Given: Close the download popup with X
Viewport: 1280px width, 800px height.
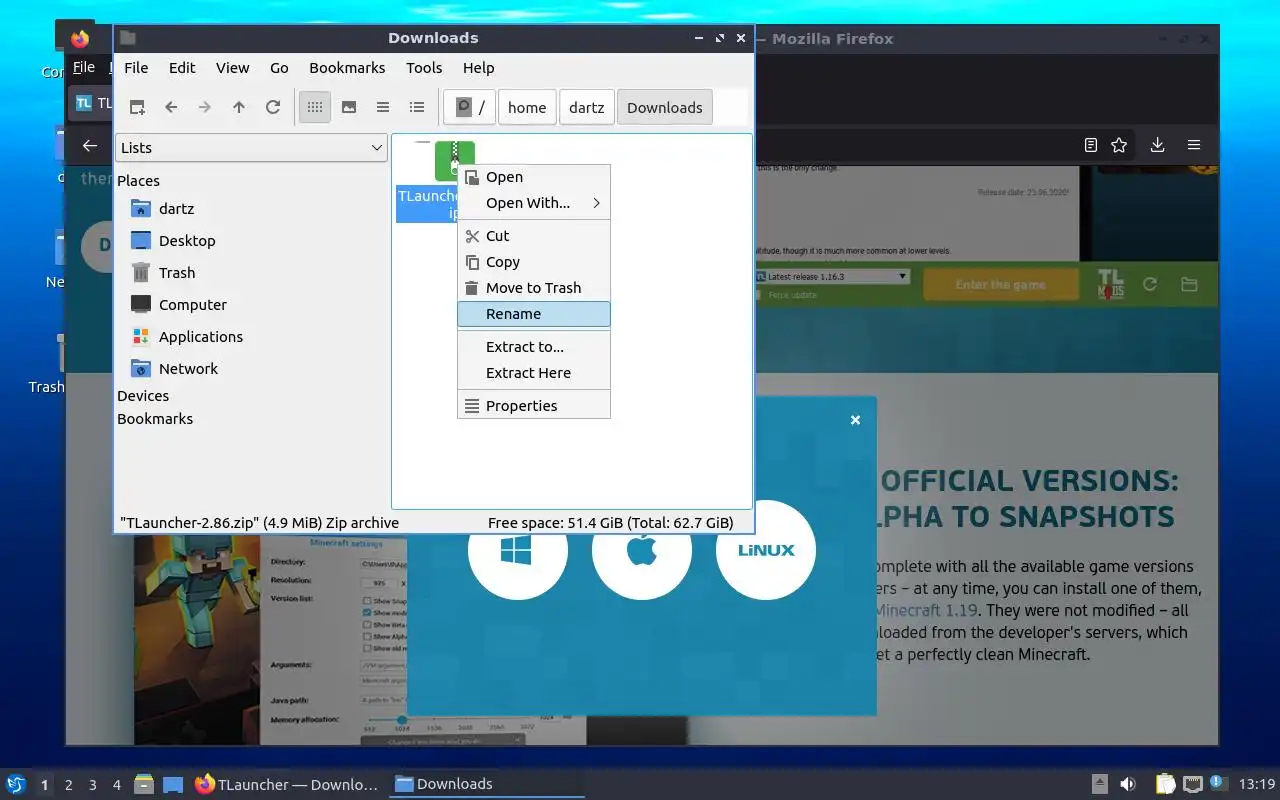Looking at the screenshot, I should point(855,420).
